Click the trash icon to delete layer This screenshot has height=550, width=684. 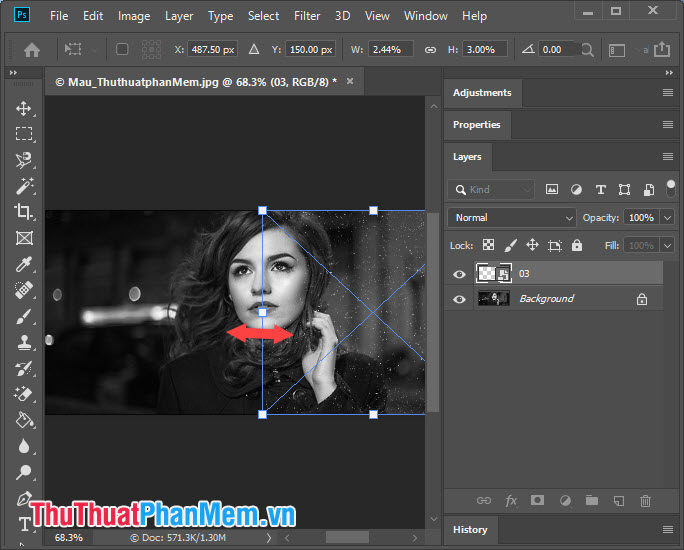pos(645,500)
